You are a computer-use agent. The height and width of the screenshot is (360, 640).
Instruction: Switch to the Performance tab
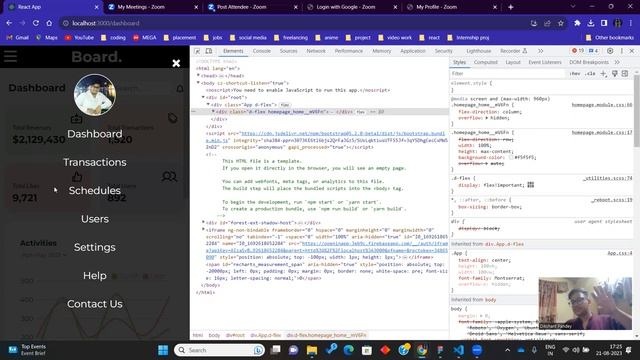click(x=349, y=51)
